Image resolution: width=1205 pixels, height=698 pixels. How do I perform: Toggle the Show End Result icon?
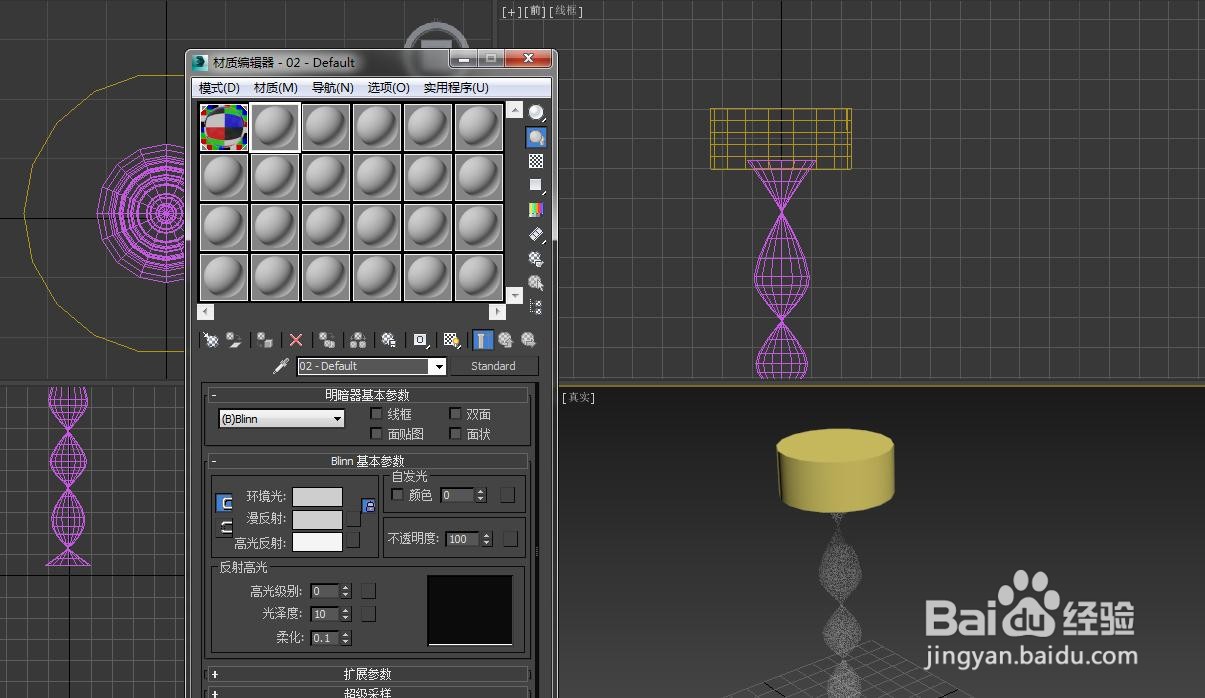pyautogui.click(x=483, y=340)
